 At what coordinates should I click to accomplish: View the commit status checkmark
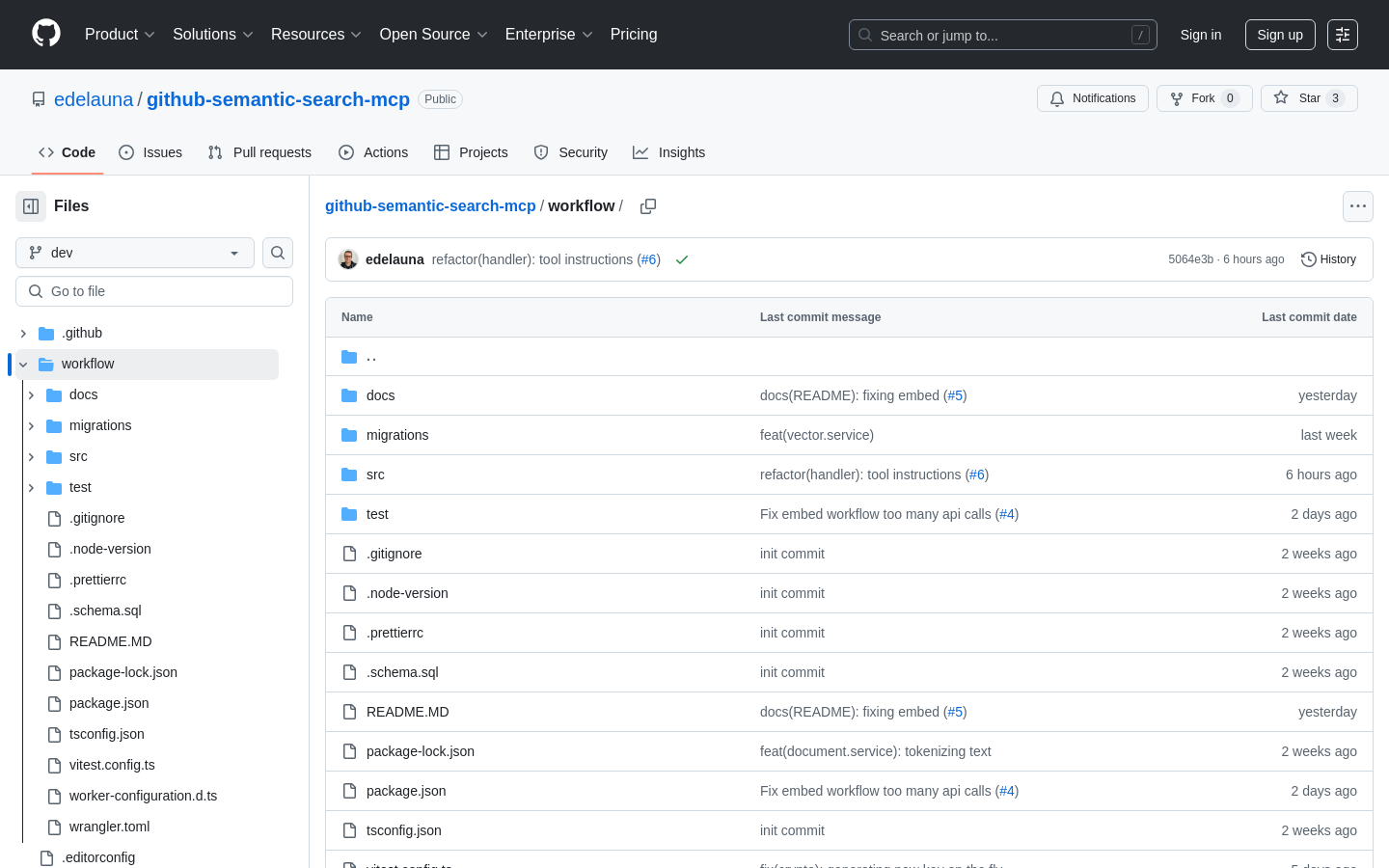coord(682,259)
